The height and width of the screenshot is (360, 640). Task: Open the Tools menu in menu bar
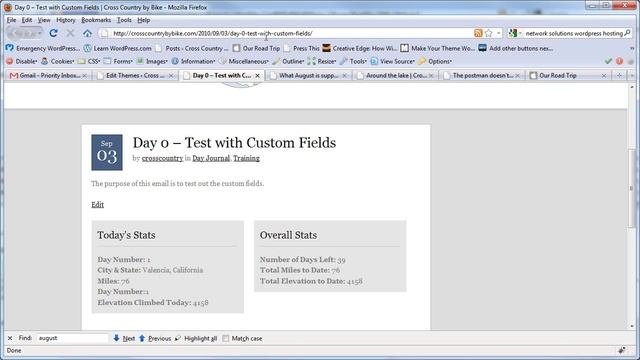[x=124, y=20]
